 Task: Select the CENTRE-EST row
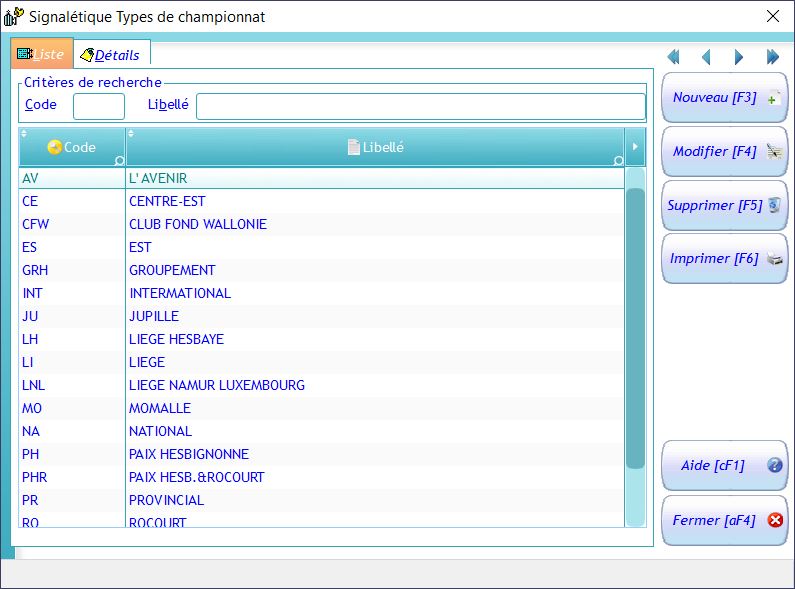[x=321, y=201]
